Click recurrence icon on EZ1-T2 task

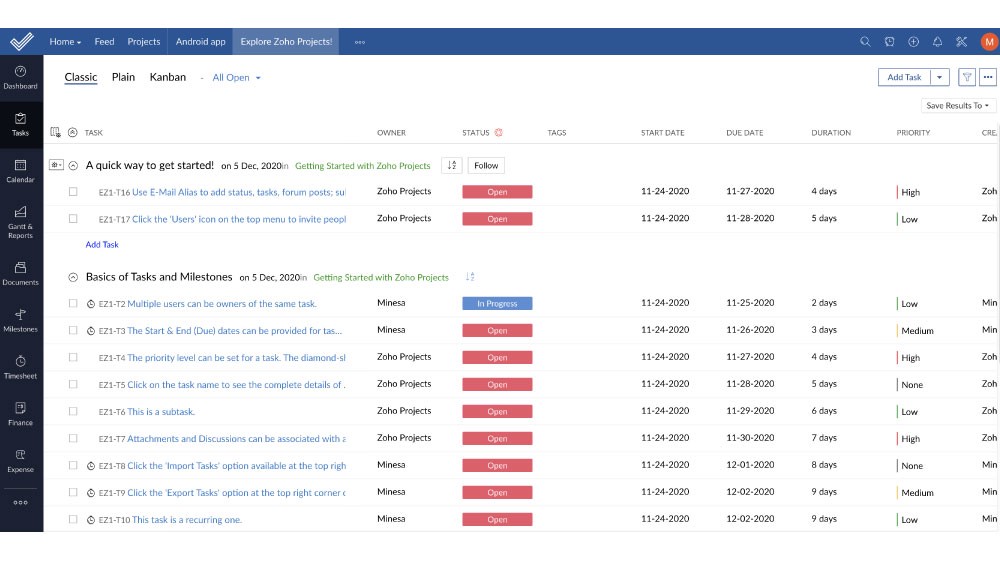point(91,304)
